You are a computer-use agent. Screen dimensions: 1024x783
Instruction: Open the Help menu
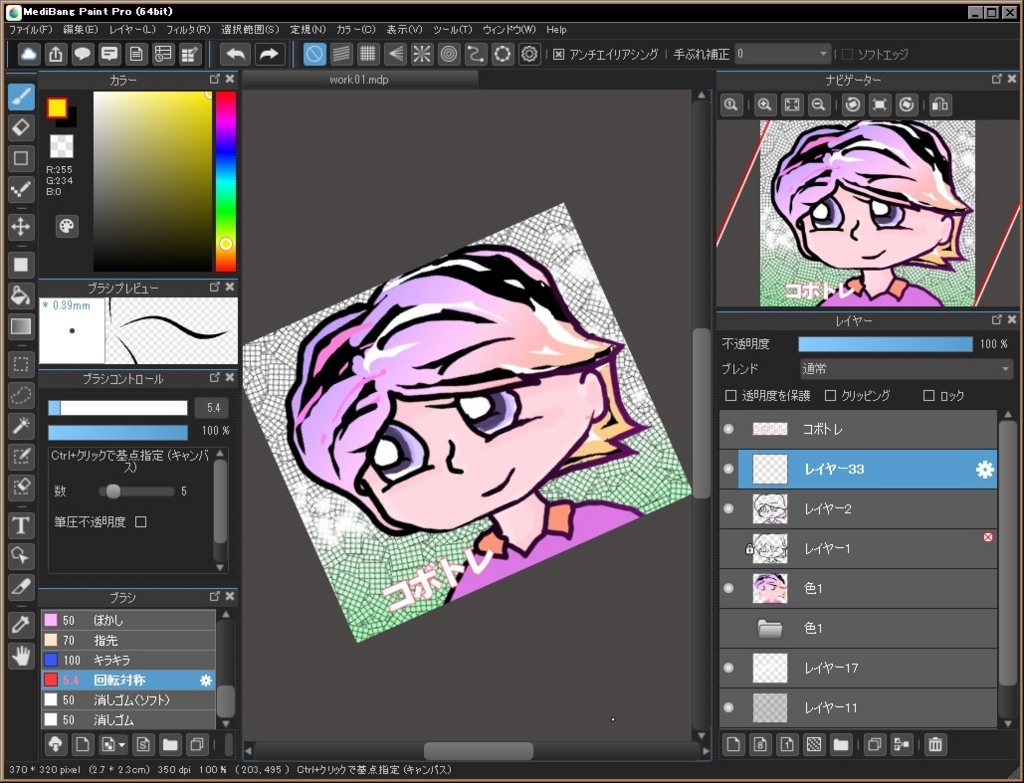556,29
